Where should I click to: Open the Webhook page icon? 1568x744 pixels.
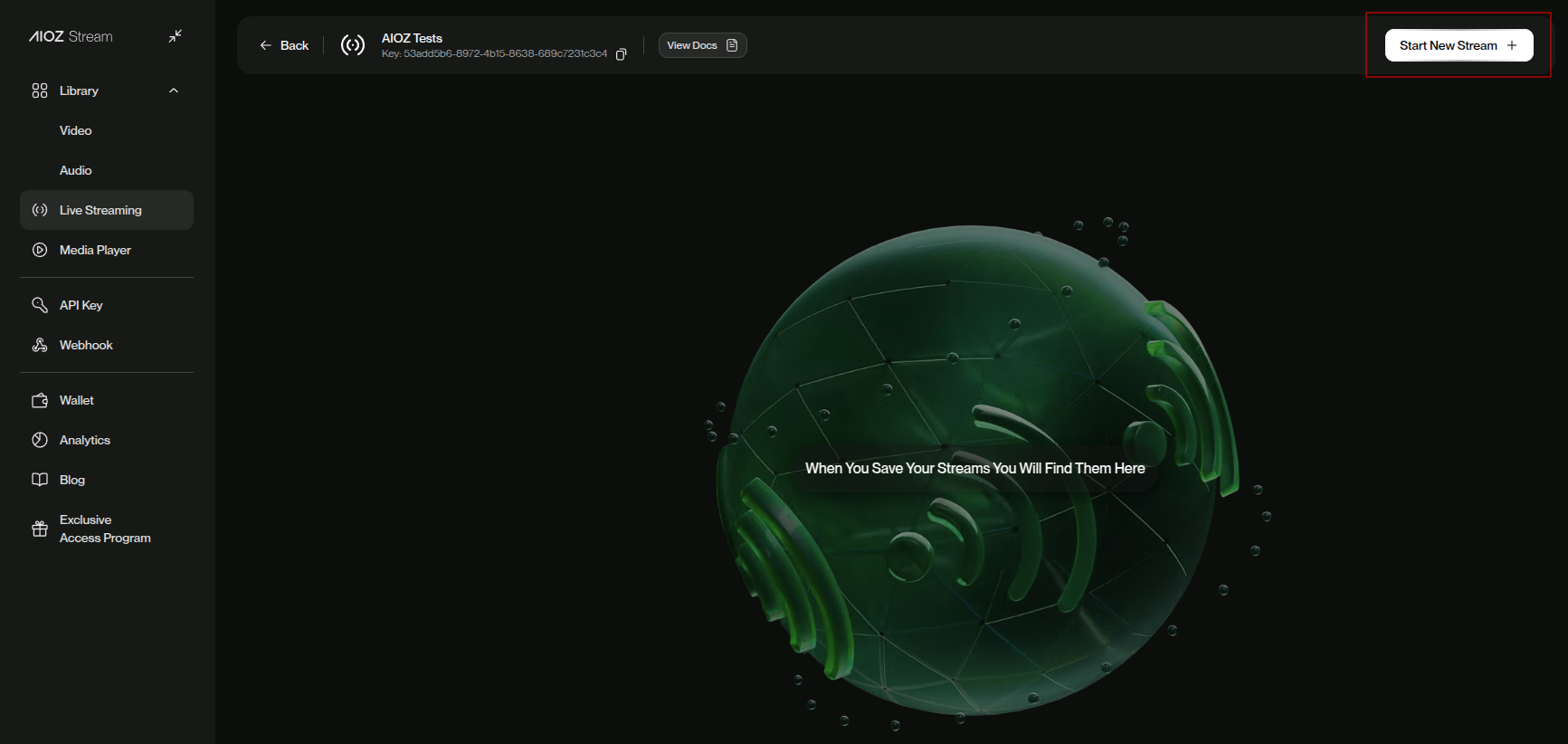click(40, 345)
